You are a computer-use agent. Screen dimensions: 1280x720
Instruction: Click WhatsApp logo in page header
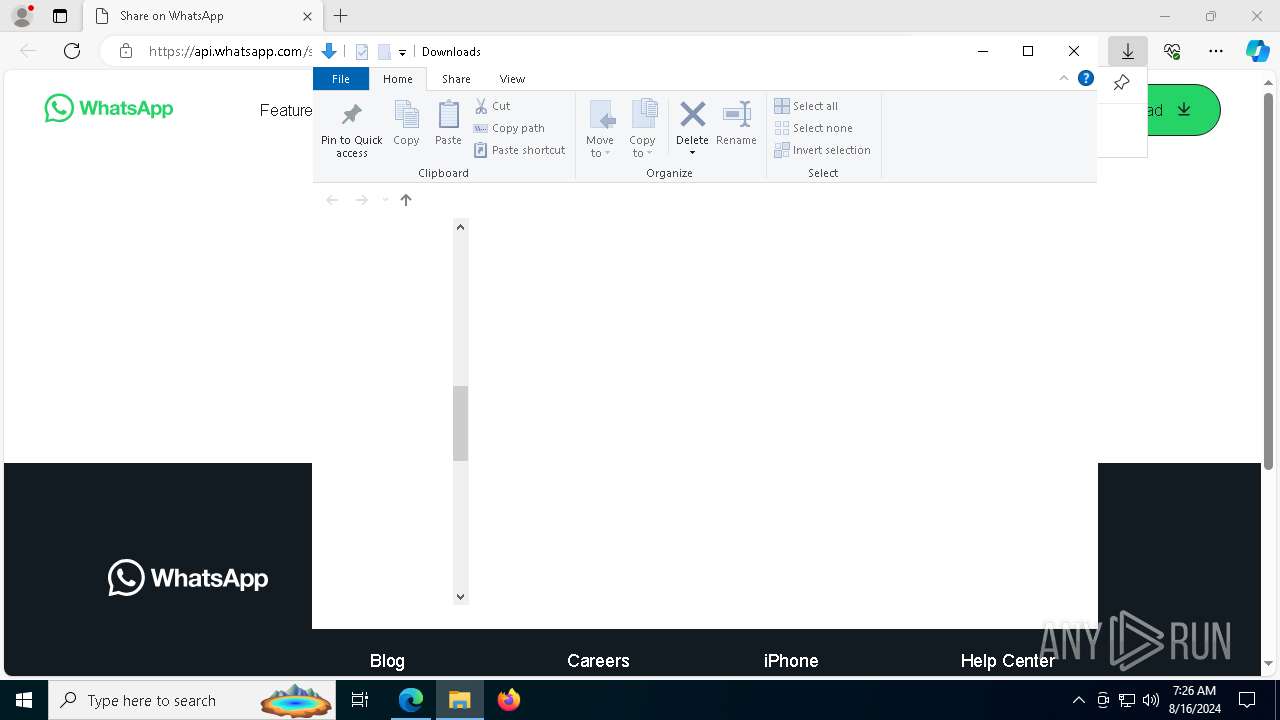point(109,109)
